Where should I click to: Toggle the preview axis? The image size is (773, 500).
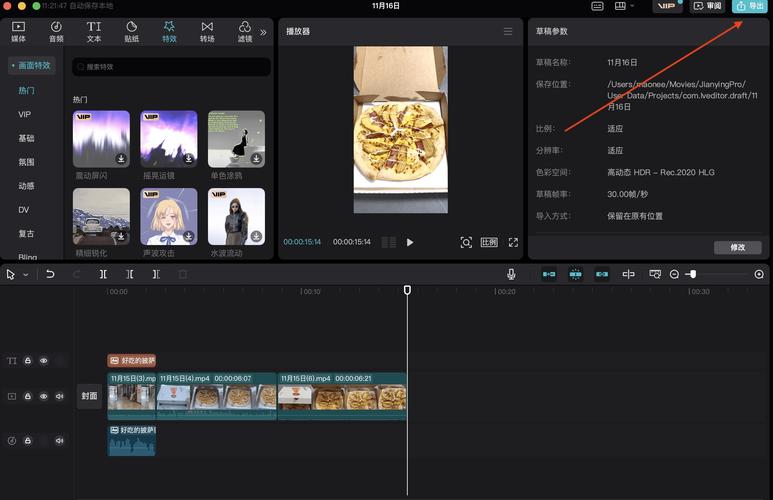628,274
